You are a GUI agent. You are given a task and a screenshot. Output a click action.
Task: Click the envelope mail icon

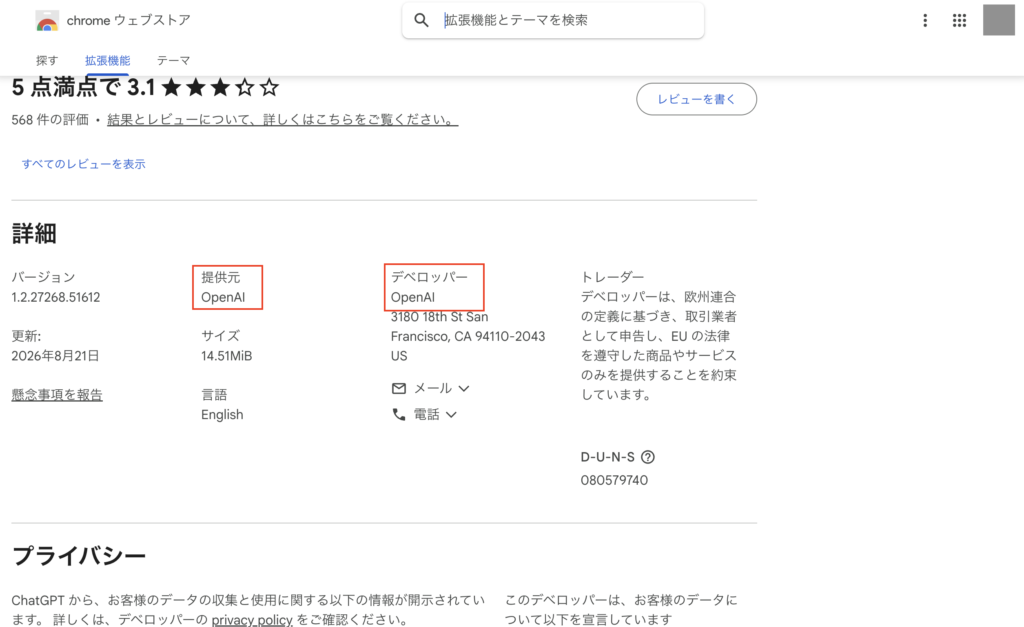(x=398, y=389)
